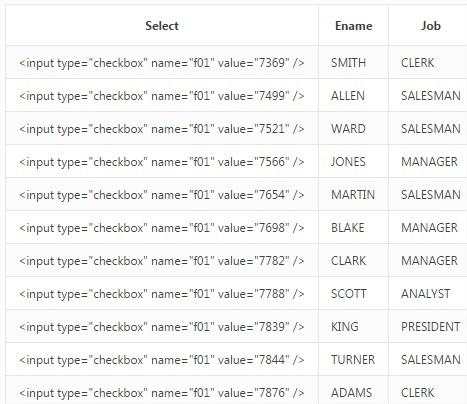Click the checkbox text for value 7521

162,129
